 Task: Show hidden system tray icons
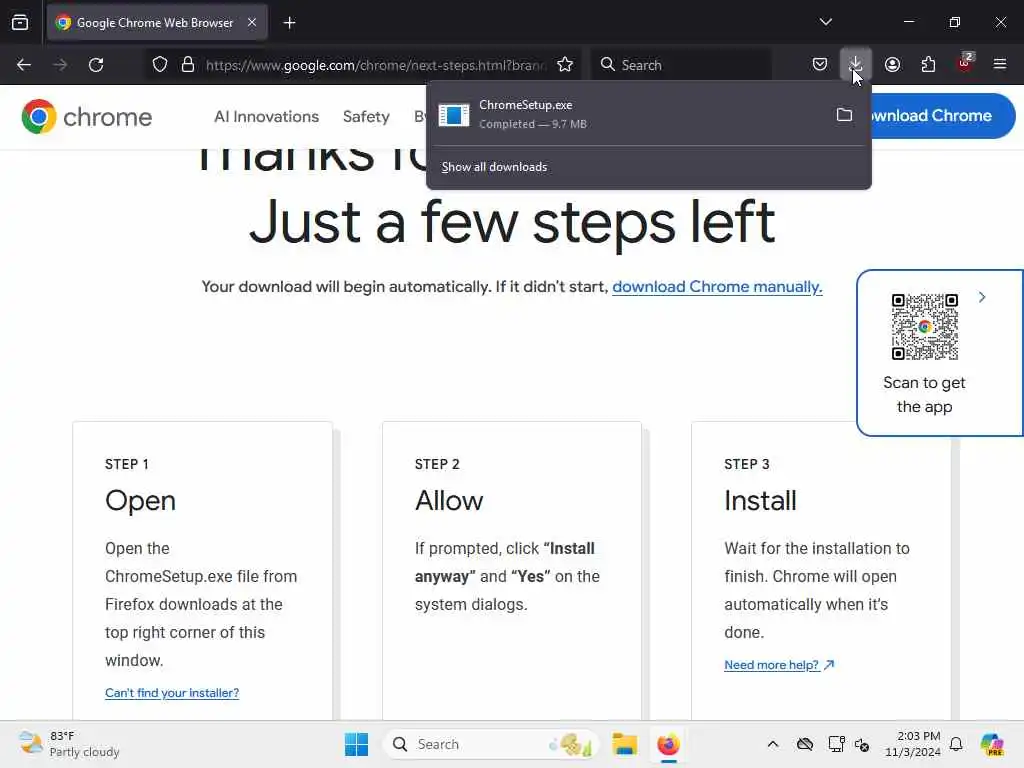point(773,744)
